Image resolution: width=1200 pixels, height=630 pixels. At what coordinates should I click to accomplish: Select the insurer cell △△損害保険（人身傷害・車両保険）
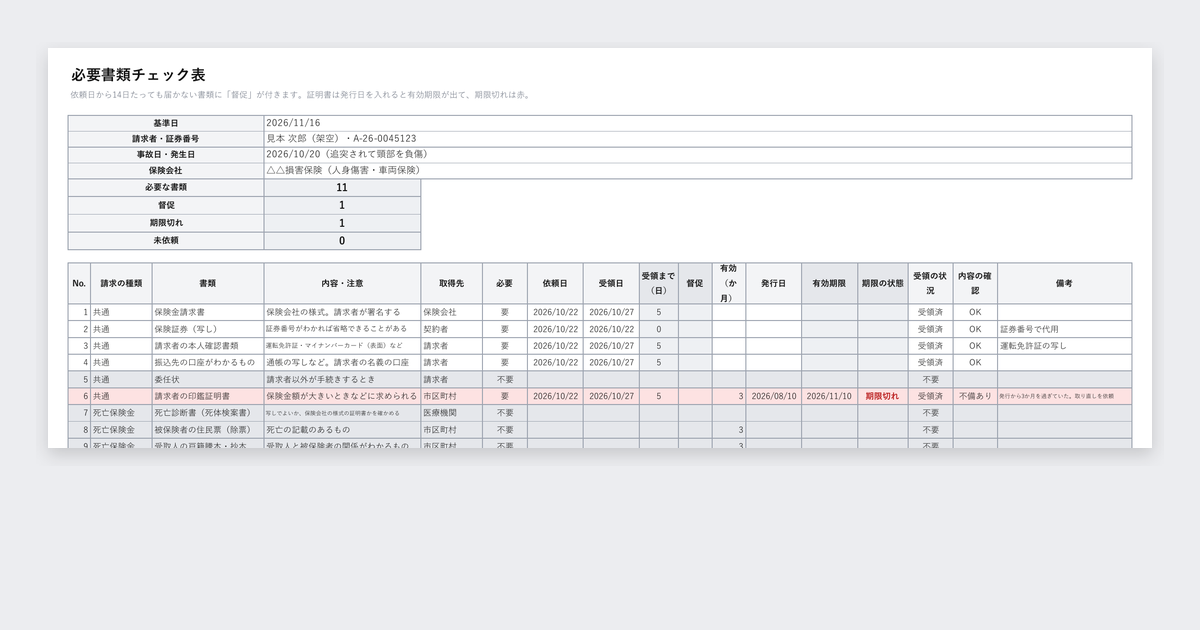coord(698,171)
